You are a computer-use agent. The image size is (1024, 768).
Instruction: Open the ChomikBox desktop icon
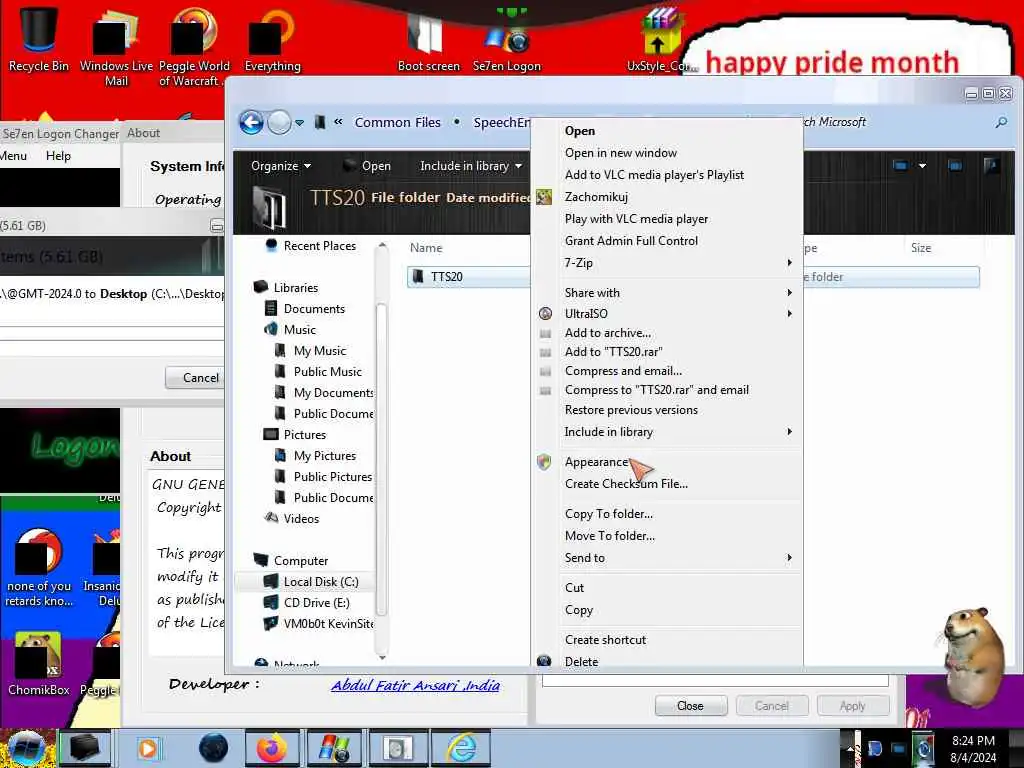pos(39,664)
